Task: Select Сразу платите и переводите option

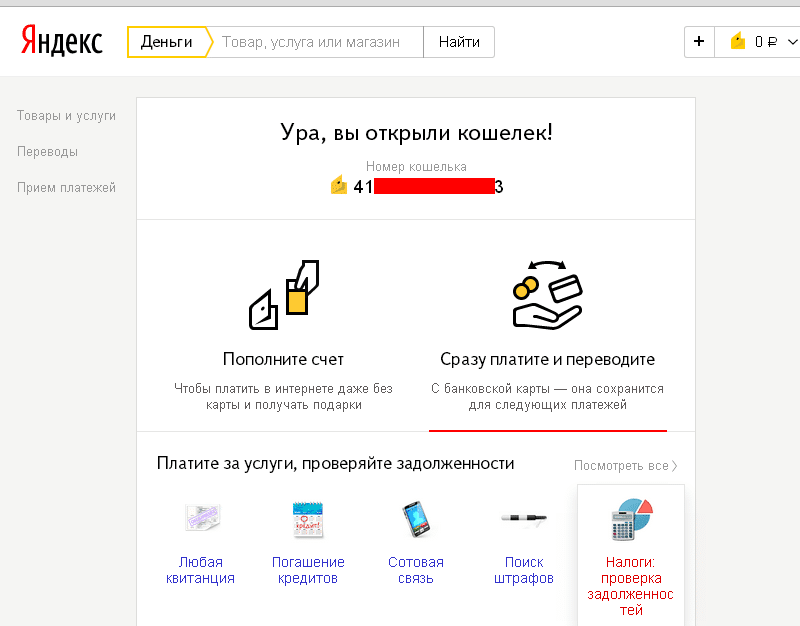Action: (x=547, y=359)
